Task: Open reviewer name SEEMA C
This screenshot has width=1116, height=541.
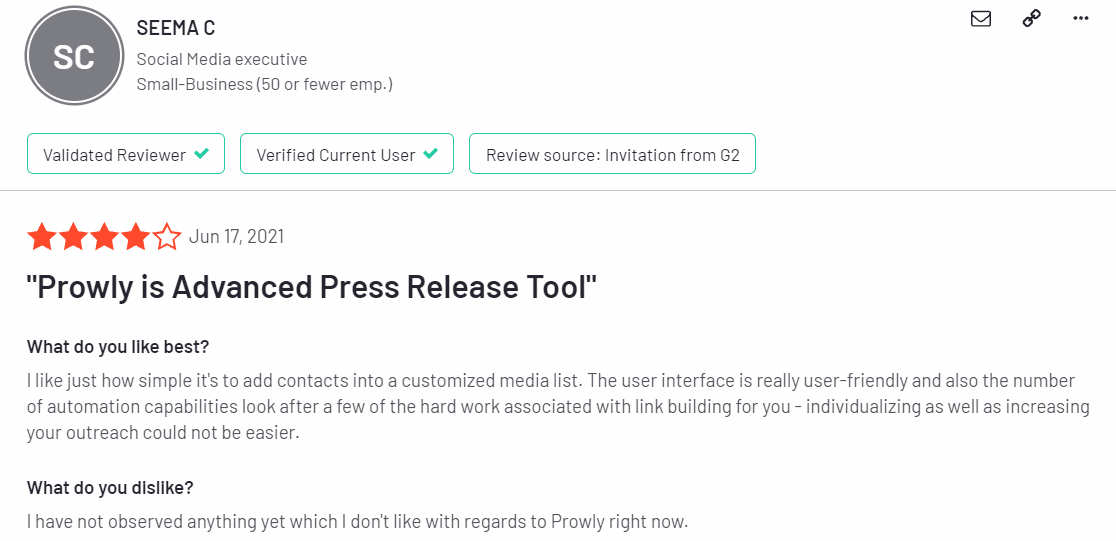Action: coord(176,28)
